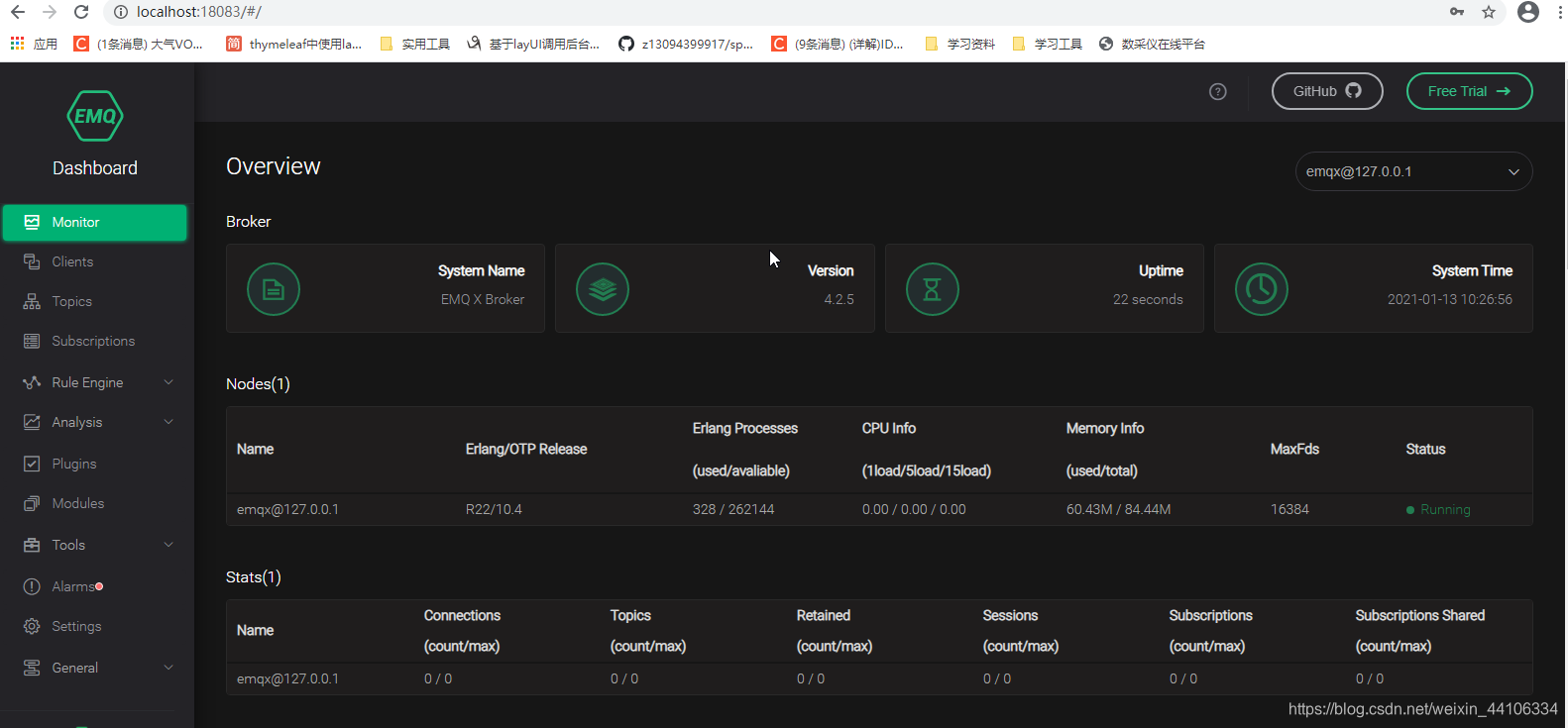The width and height of the screenshot is (1568, 728).
Task: Click the Subscriptions sidebar icon
Action: click(x=32, y=341)
